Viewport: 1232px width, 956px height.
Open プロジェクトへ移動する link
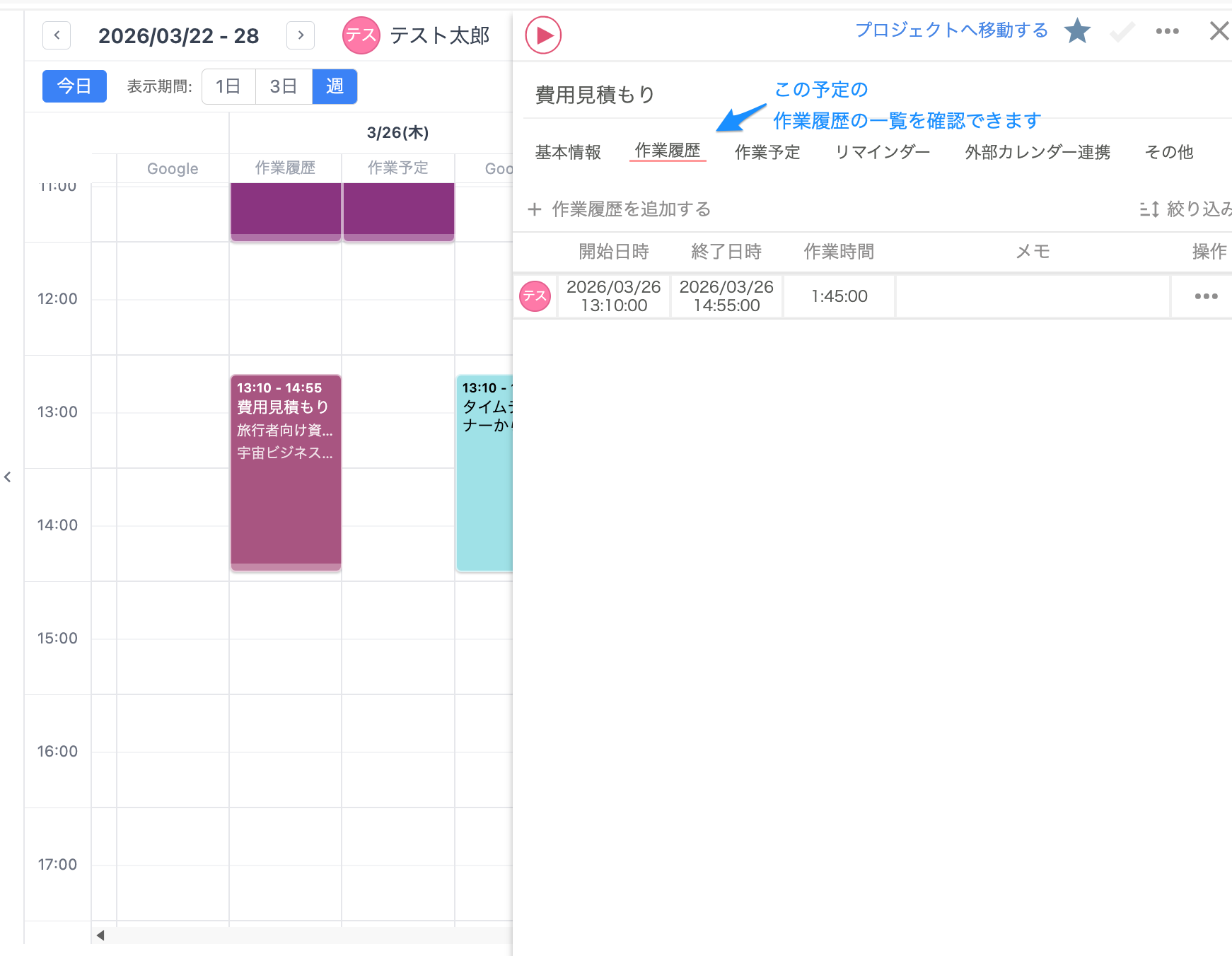click(x=951, y=30)
